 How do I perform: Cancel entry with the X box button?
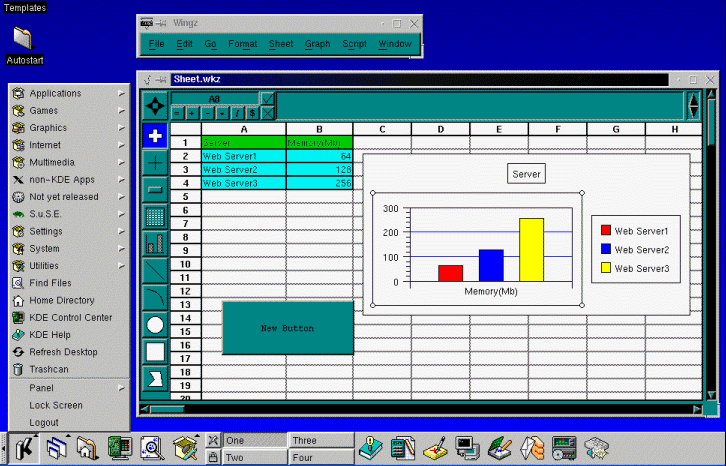point(268,113)
